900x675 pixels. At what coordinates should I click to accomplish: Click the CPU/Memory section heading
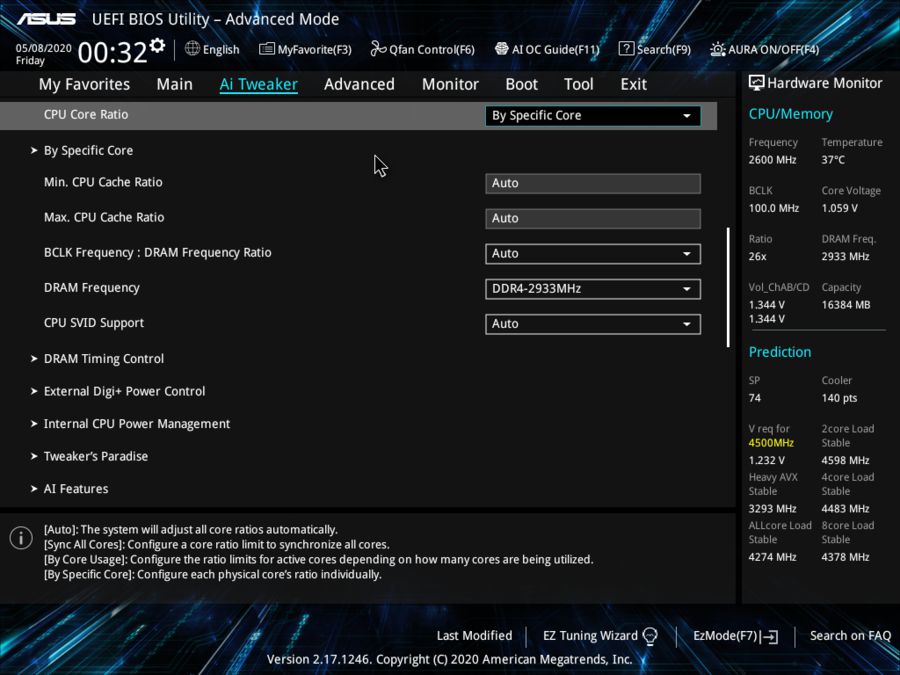tap(790, 114)
